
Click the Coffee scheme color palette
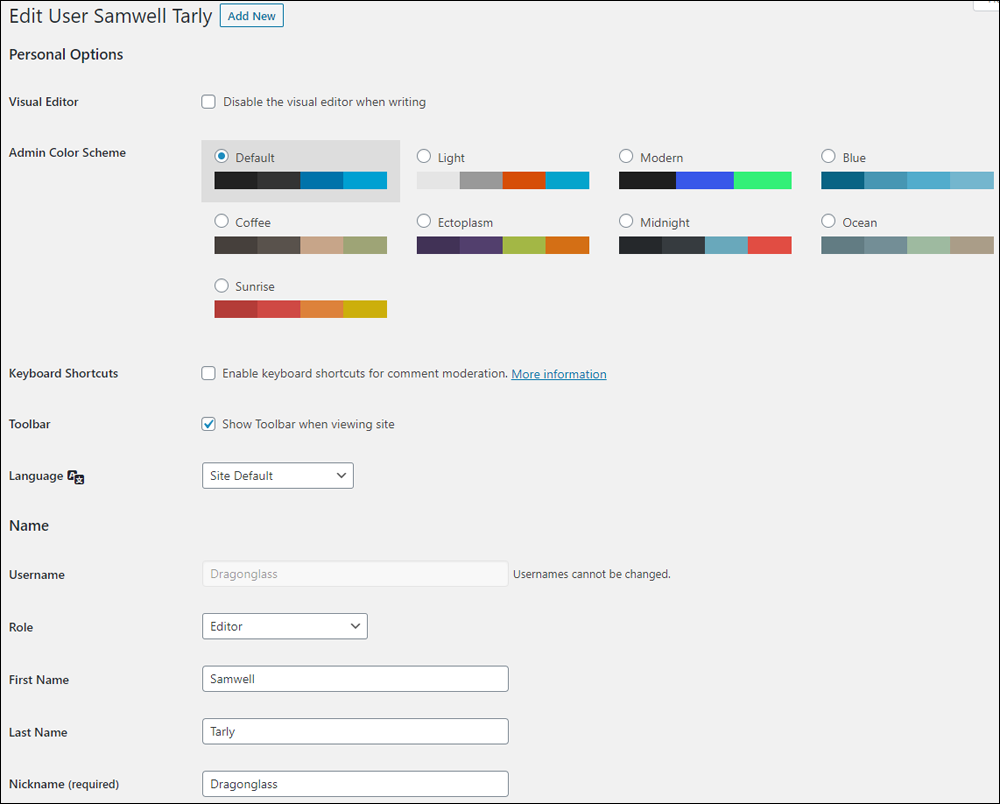(300, 245)
